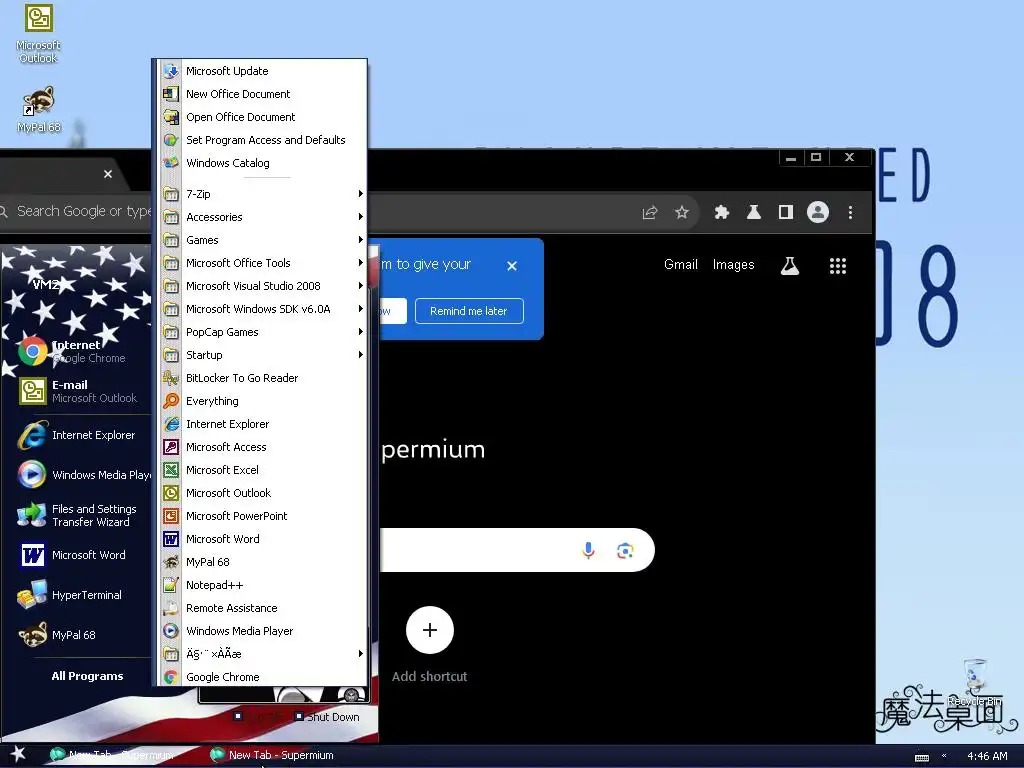Screen dimensions: 1024x768
Task: Click the Shut Down button
Action: click(327, 717)
